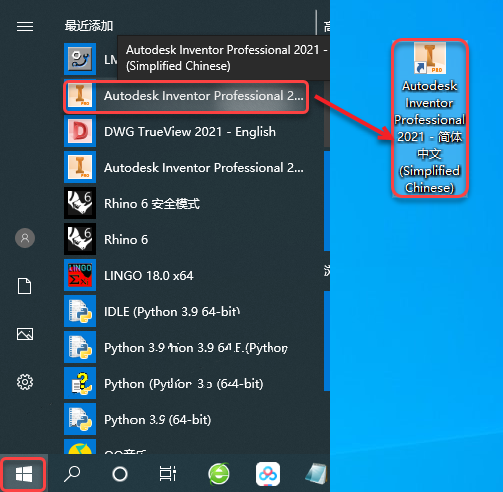Click the Rhino 6 app icon
Image resolution: width=503 pixels, height=492 pixels.
click(x=80, y=239)
